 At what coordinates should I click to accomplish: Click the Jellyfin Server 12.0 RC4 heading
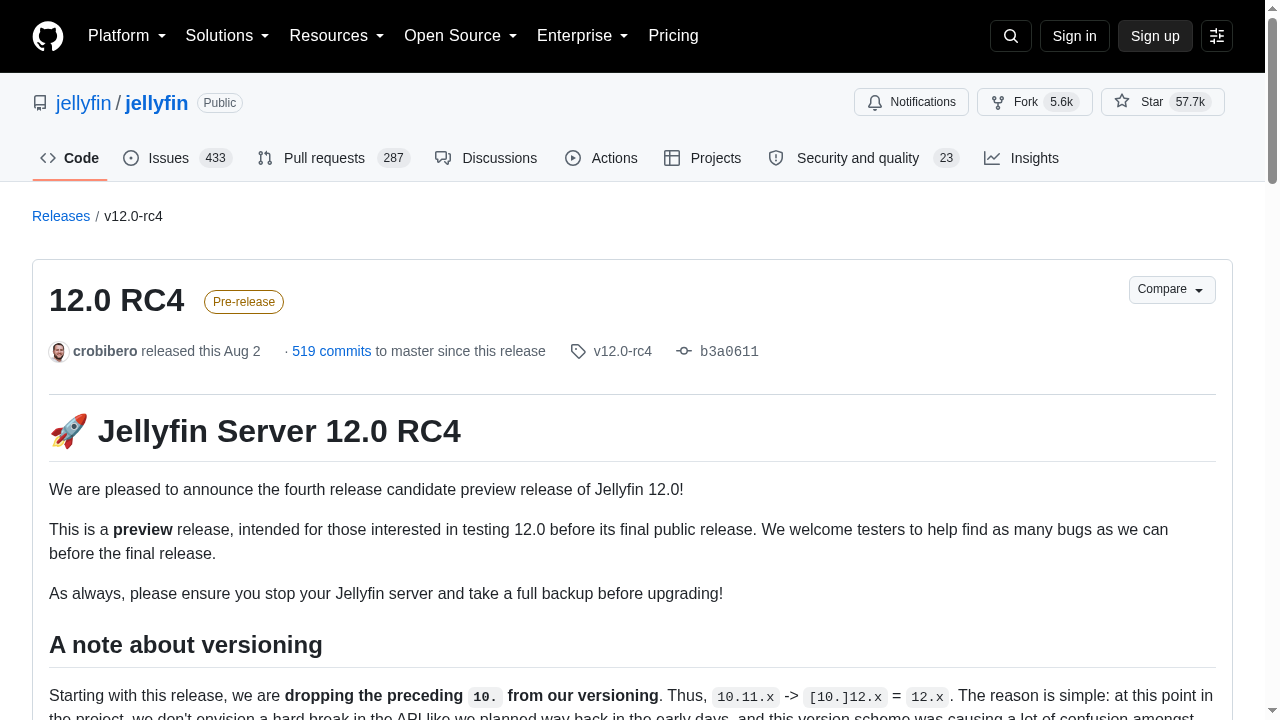(x=255, y=431)
